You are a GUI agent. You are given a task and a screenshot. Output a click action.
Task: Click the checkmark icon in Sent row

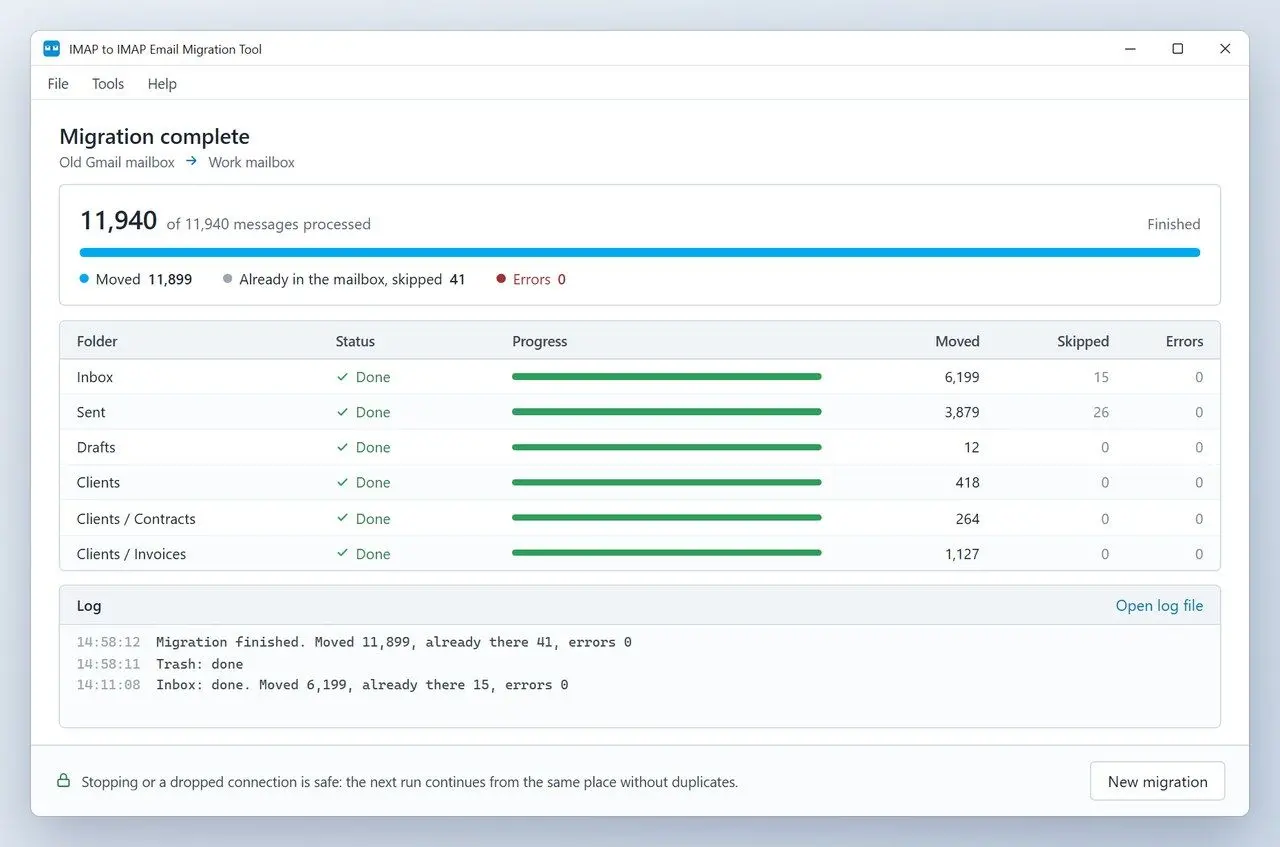tap(343, 412)
